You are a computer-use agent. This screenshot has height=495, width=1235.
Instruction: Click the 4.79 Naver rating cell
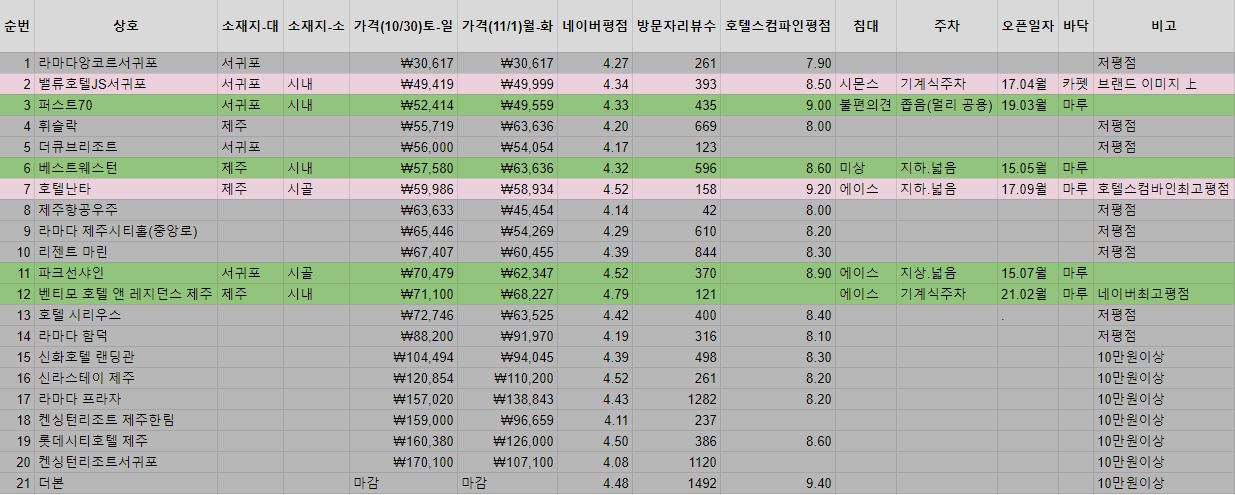click(x=596, y=294)
